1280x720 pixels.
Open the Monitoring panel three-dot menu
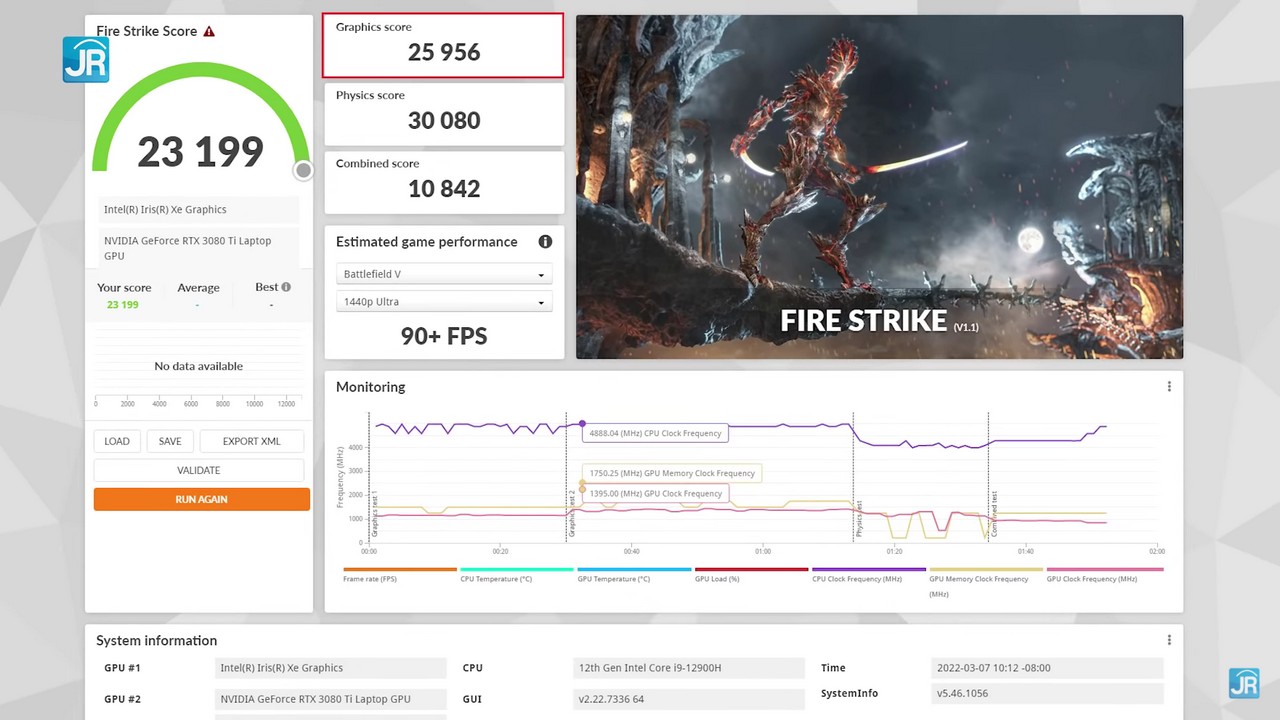pyautogui.click(x=1169, y=387)
